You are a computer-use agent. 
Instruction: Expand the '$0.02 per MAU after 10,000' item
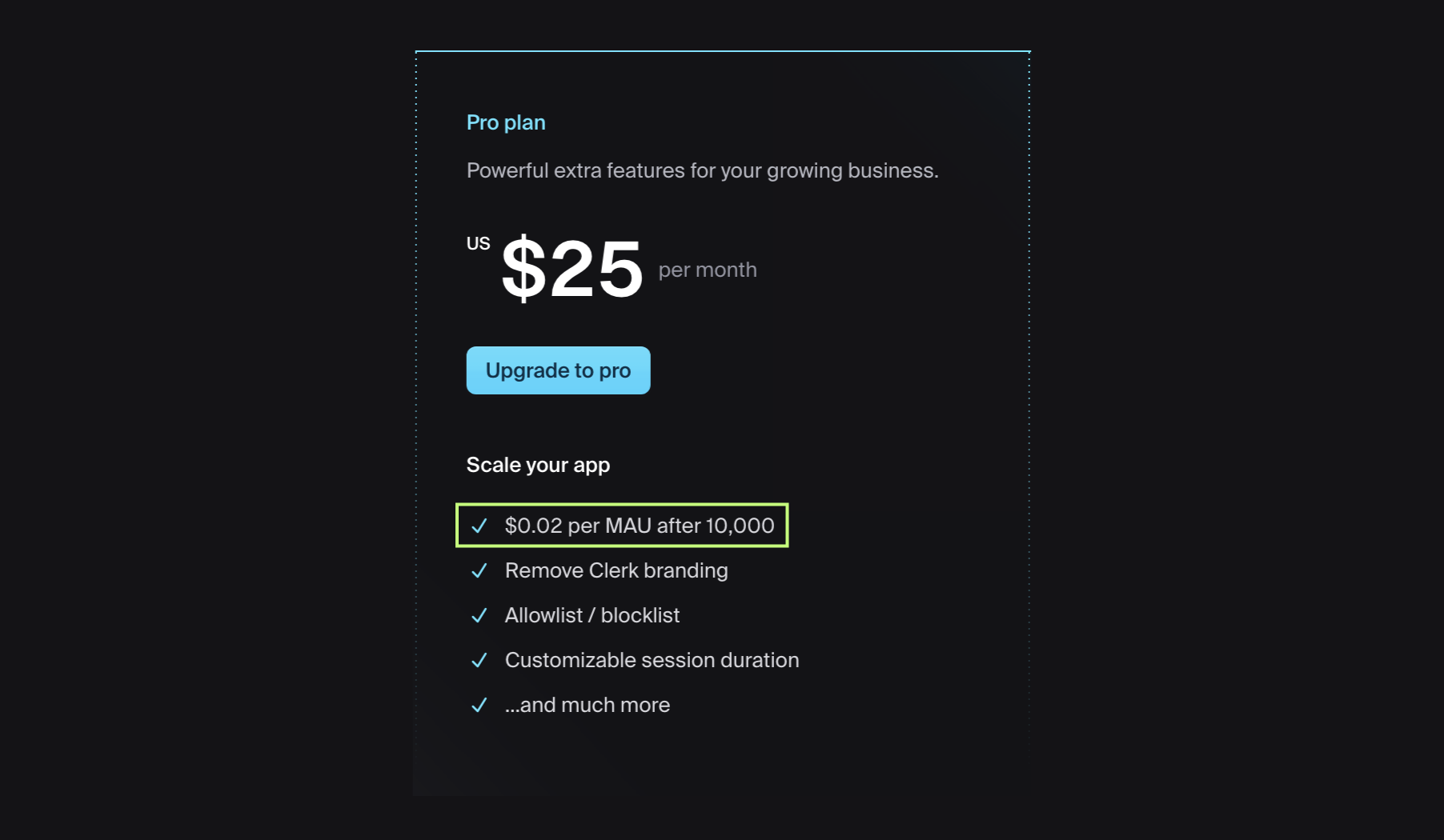639,526
